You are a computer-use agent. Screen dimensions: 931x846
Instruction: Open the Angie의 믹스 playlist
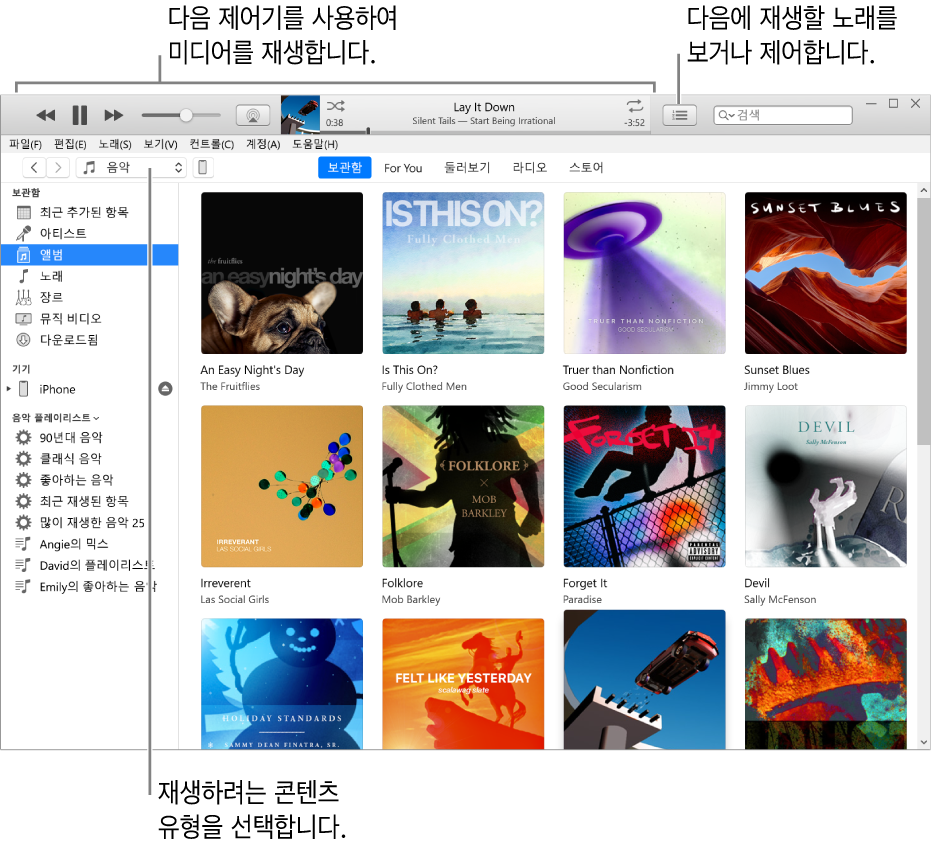[89, 544]
